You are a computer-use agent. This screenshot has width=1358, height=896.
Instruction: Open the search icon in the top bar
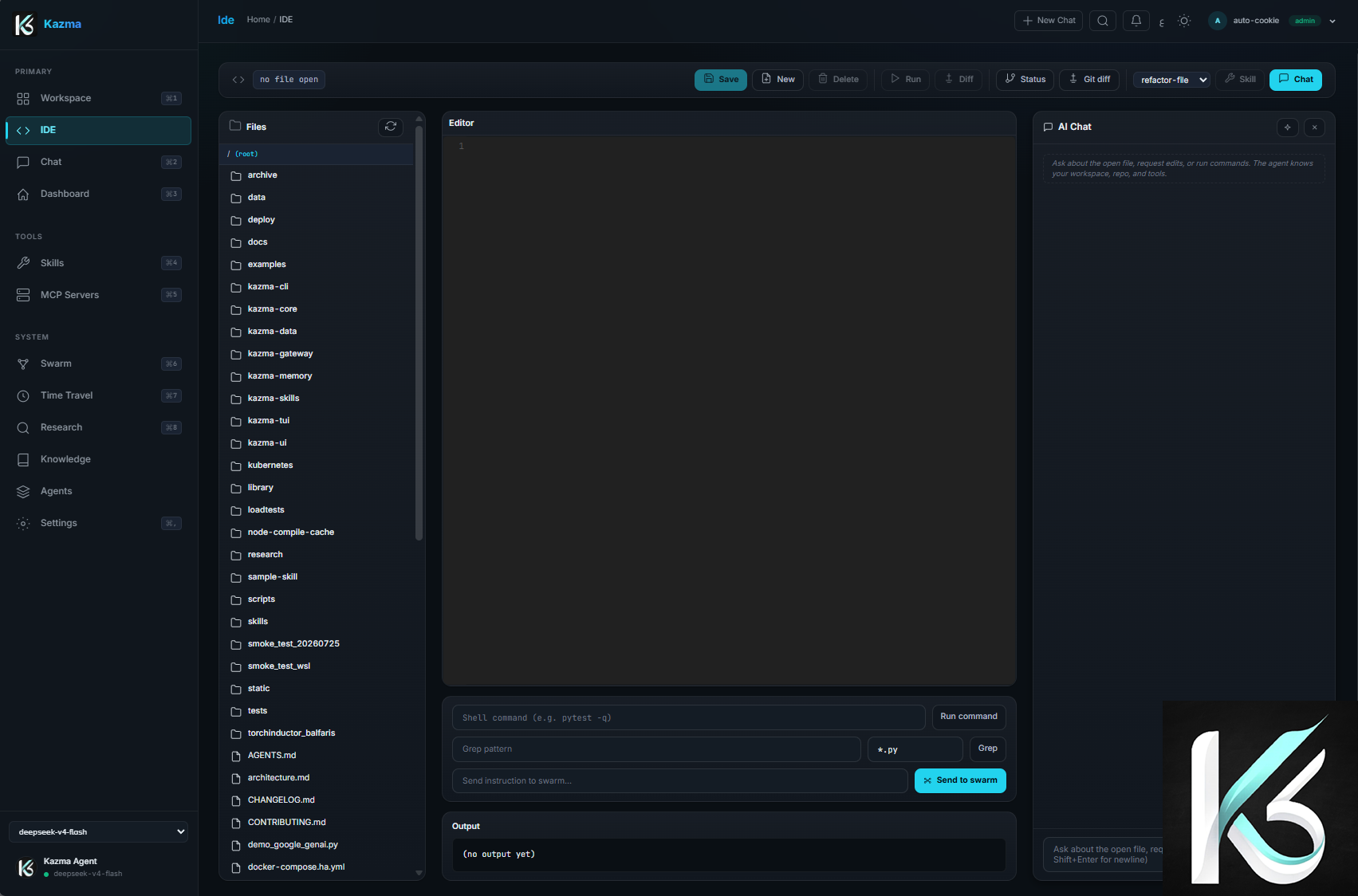pyautogui.click(x=1103, y=21)
